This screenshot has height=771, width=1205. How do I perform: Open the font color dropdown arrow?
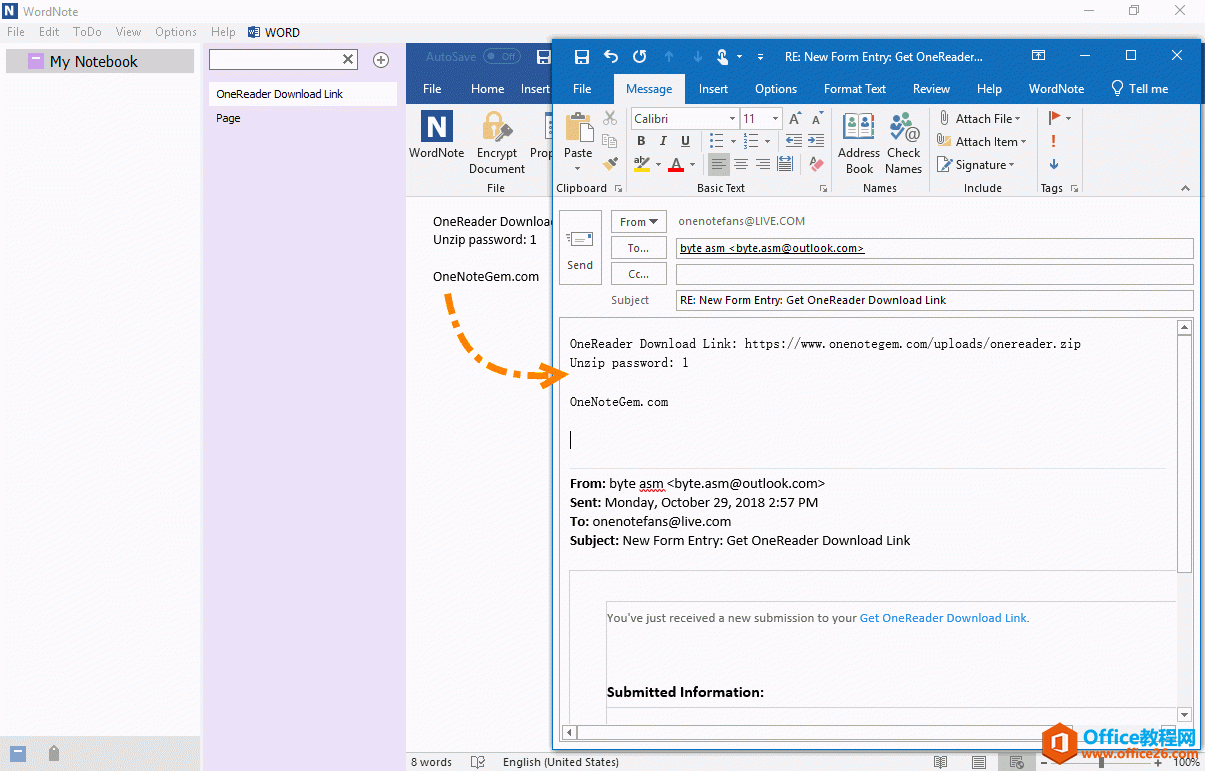(x=693, y=164)
